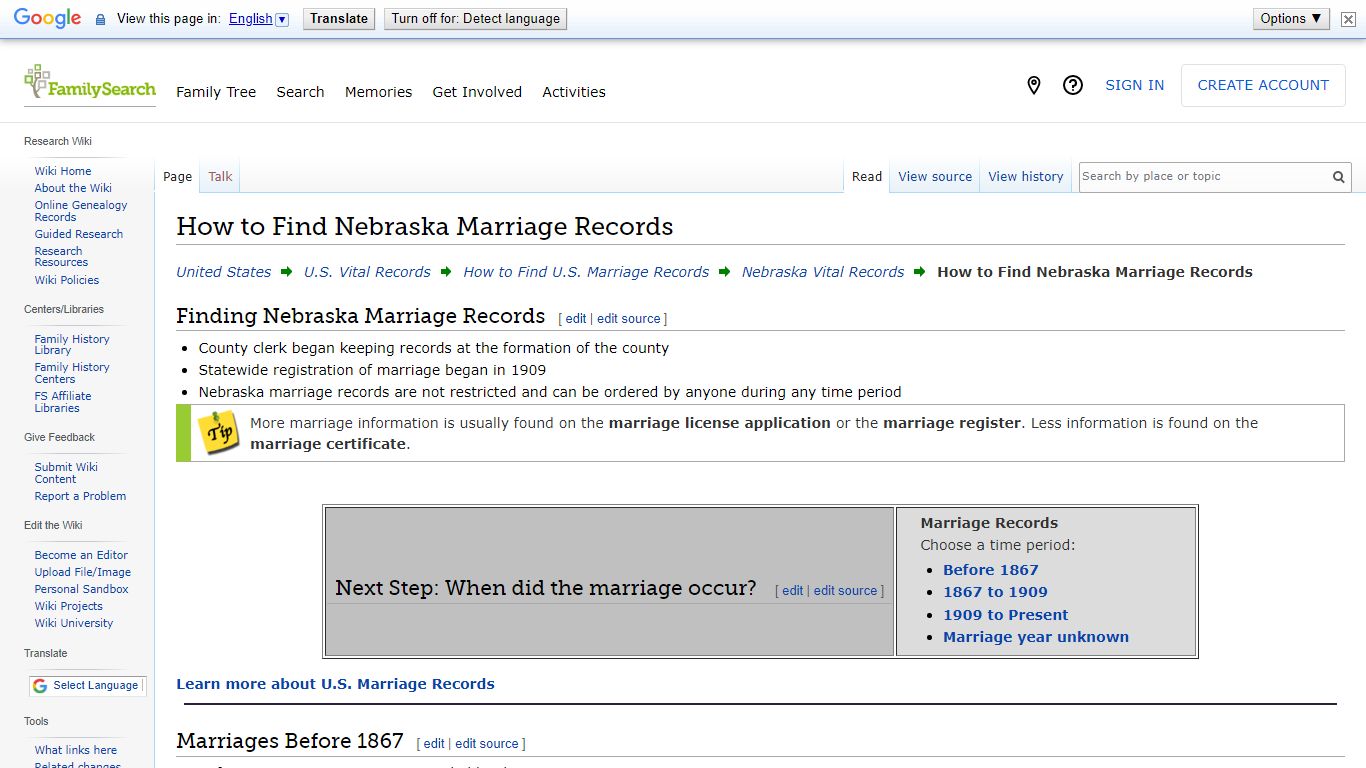This screenshot has width=1366, height=768.
Task: Click edit source beside Next Step heading
Action: pos(845,591)
